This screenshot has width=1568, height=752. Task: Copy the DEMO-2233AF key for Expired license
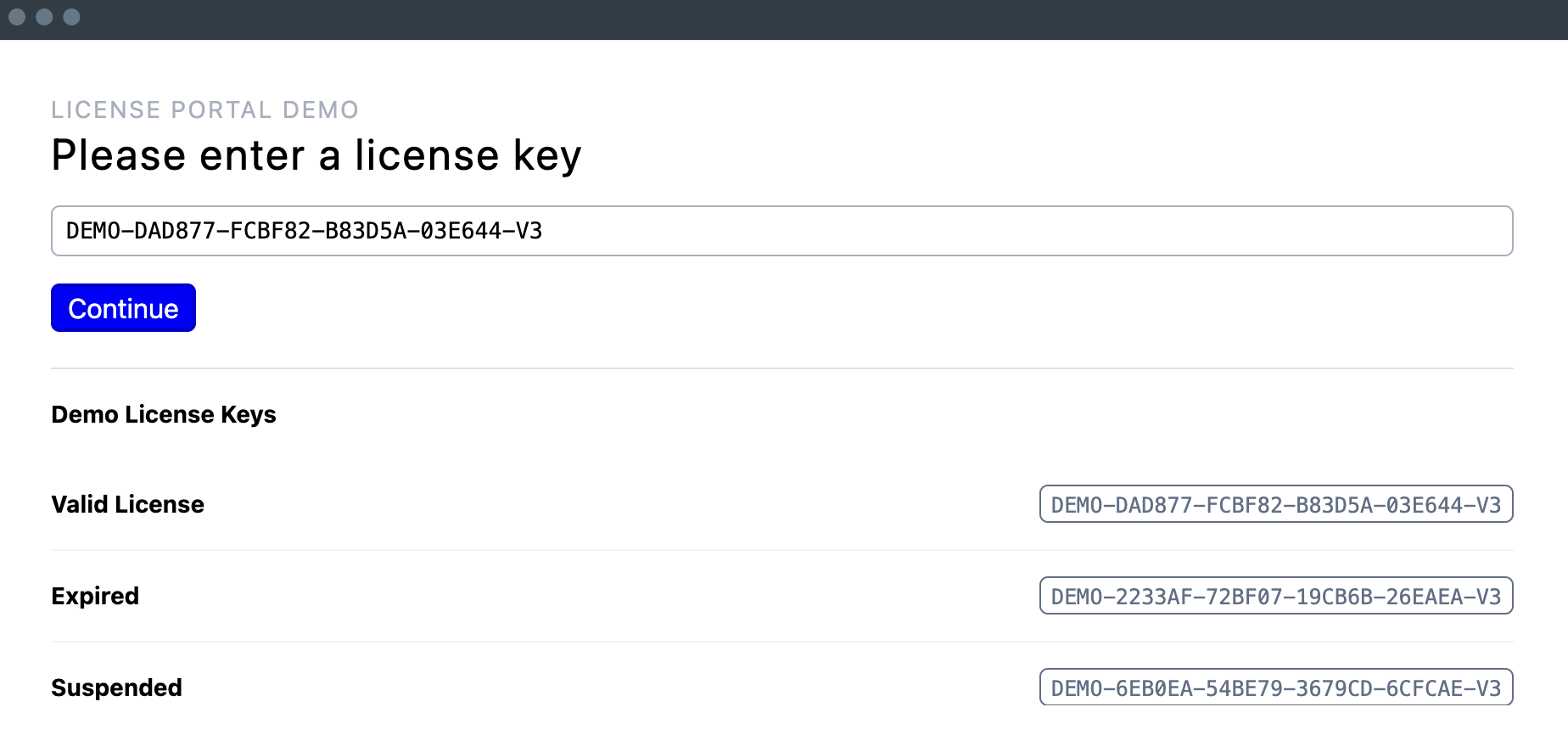(x=1276, y=596)
